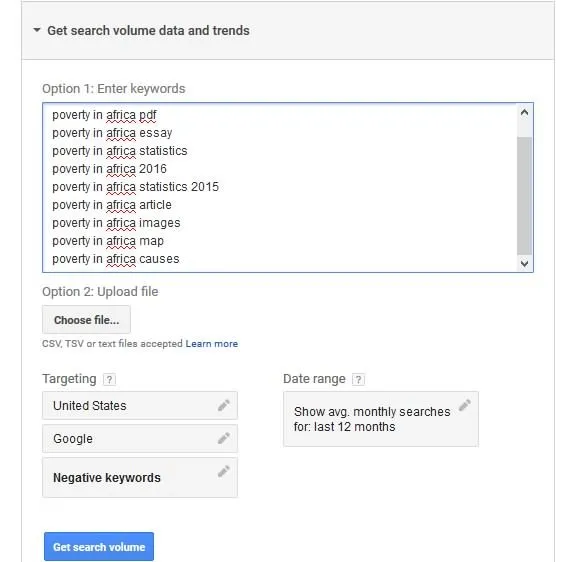Click the Negative keywords edit pencil icon
Viewport: 561px width, 562px height.
coord(224,471)
